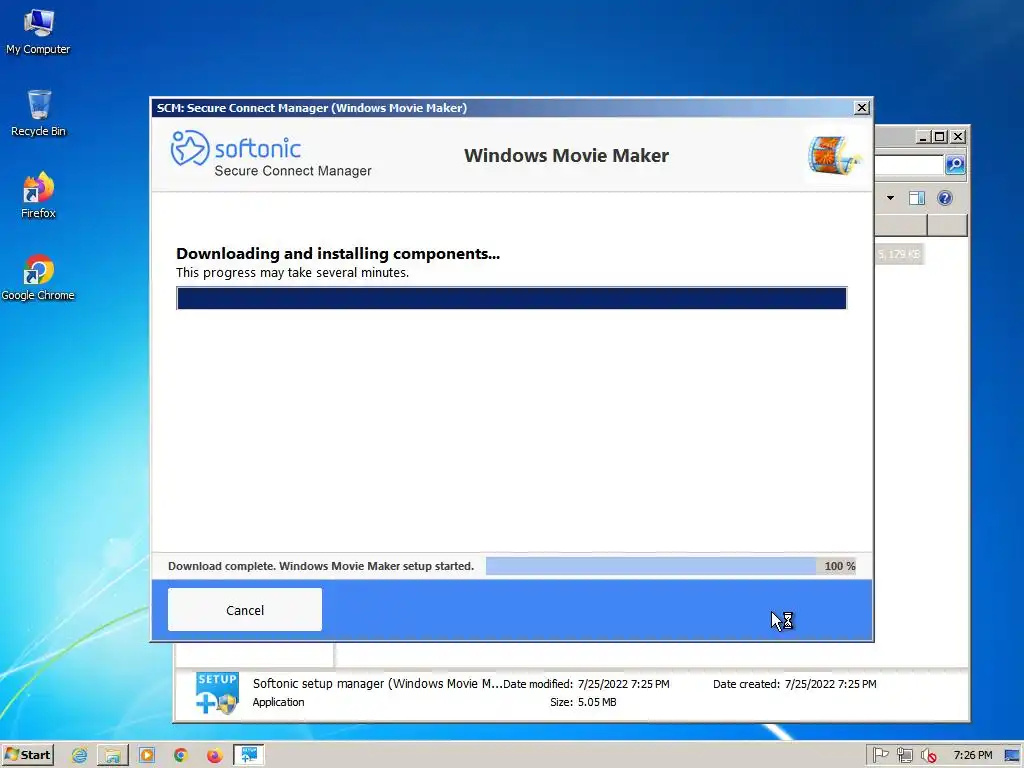Image resolution: width=1024 pixels, height=768 pixels.
Task: Click the 'Application' file type label
Action: (278, 702)
